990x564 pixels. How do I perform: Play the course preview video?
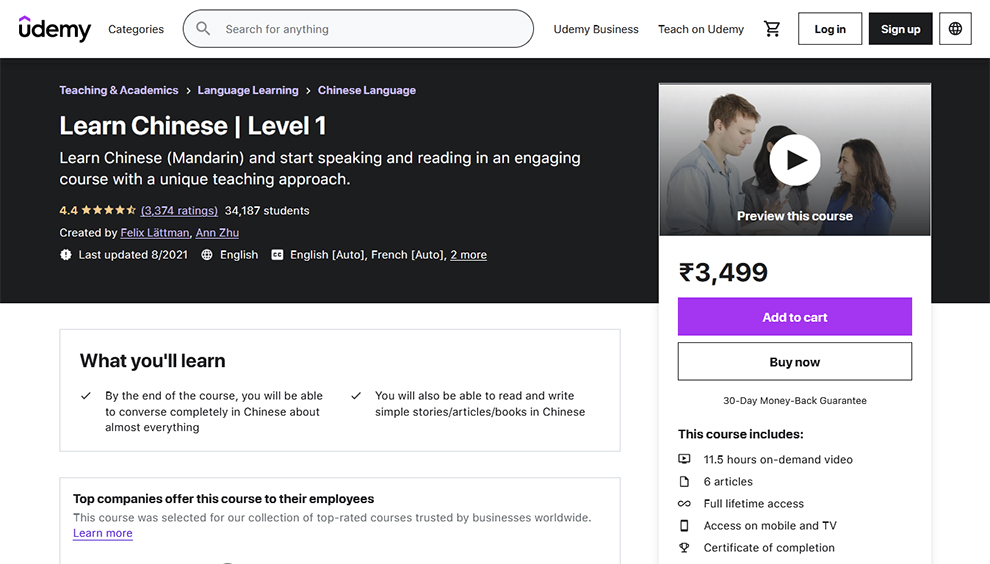(x=795, y=160)
